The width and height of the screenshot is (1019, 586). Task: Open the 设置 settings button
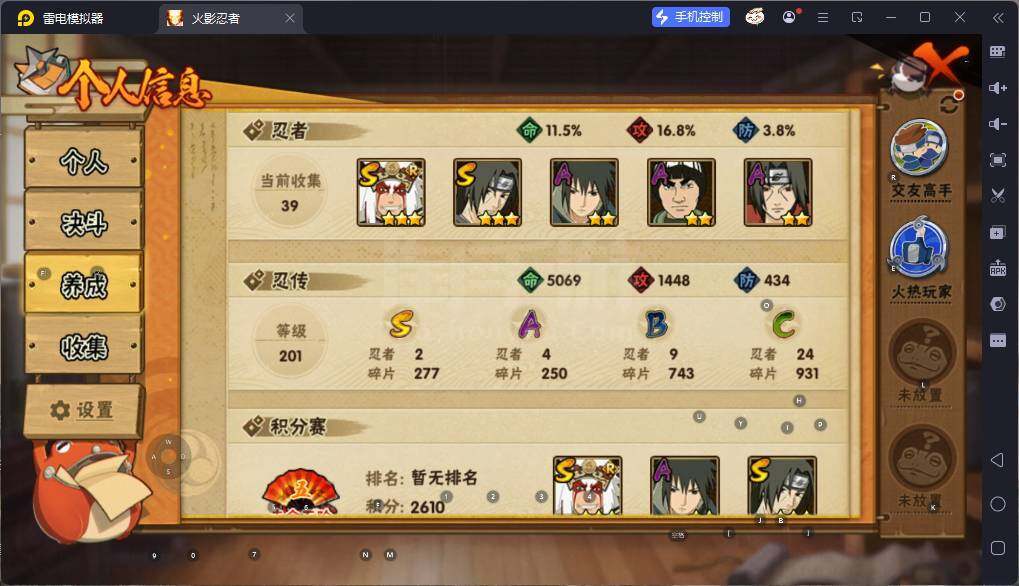coord(83,410)
